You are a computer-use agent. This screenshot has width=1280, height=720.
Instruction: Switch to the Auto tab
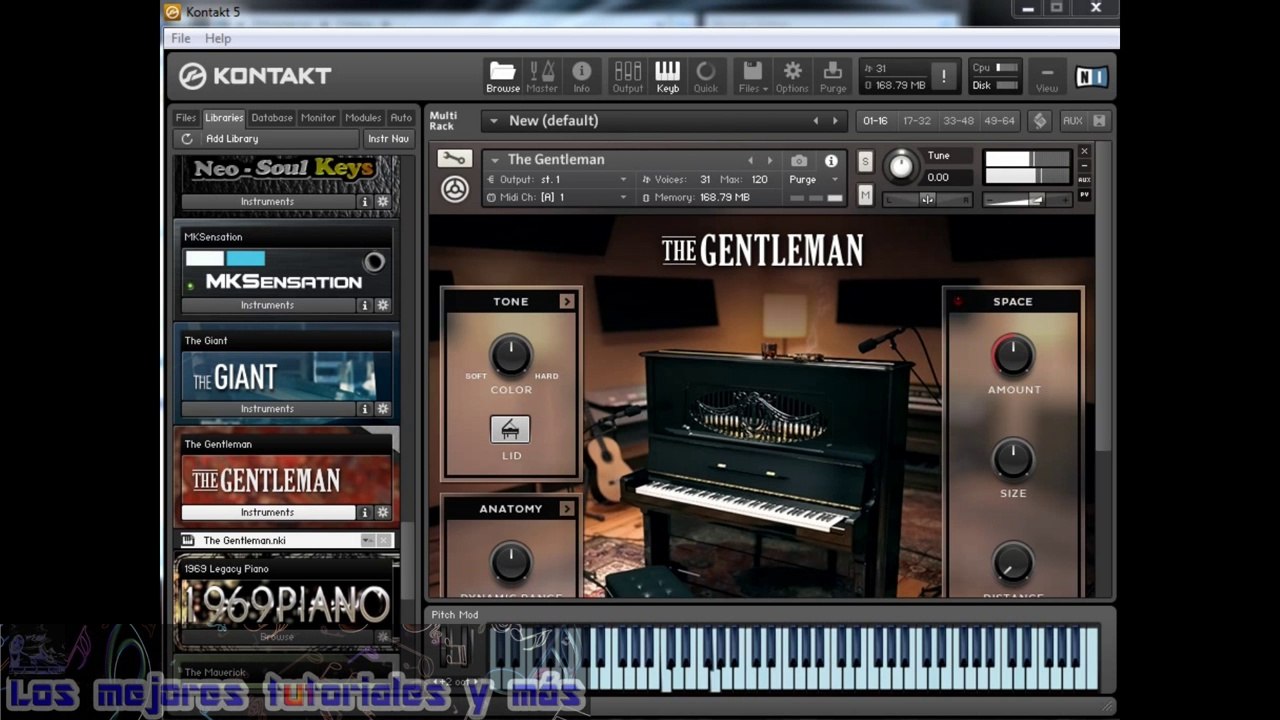point(401,118)
